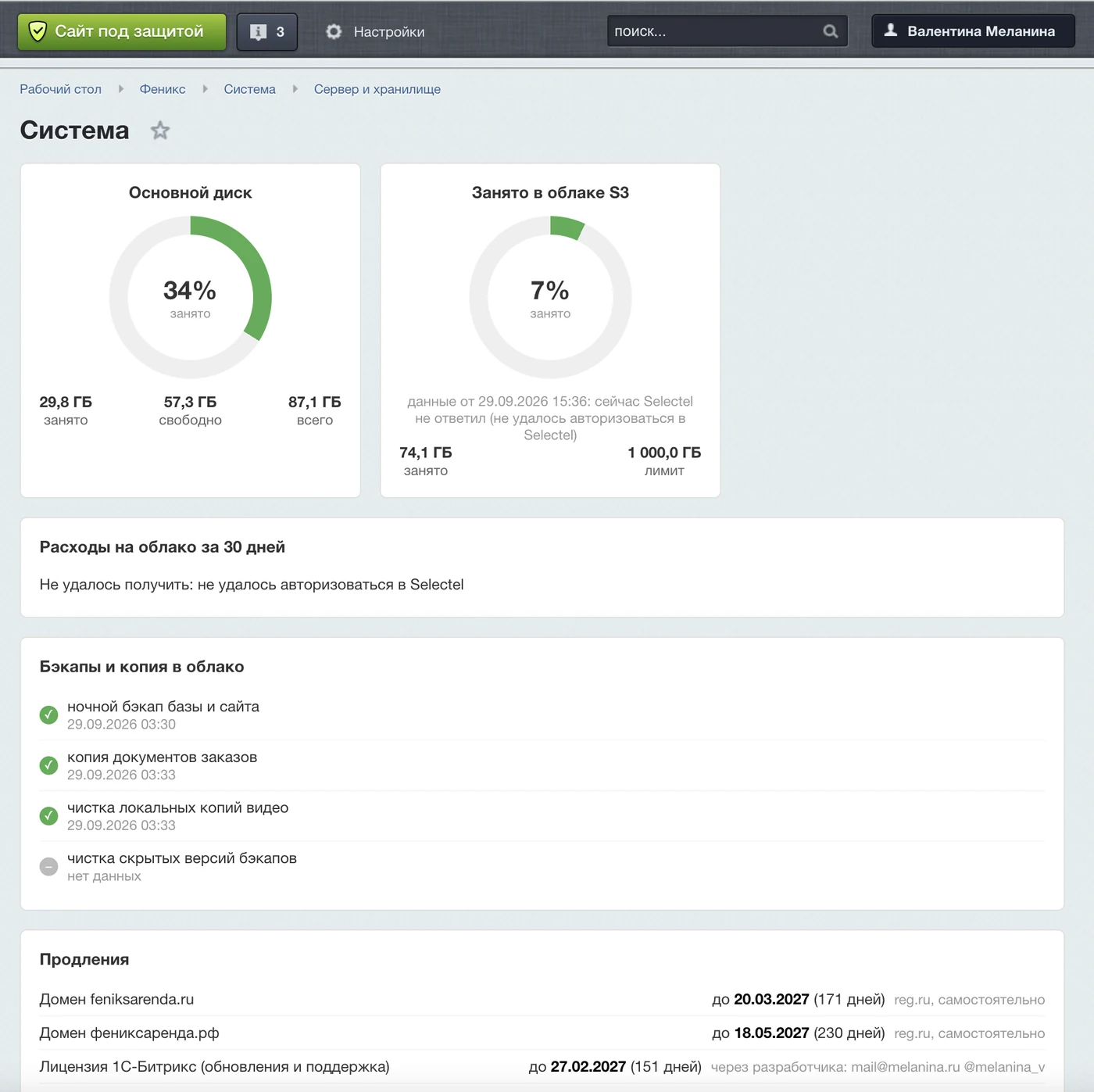Screen dimensions: 1094x1092
Task: Click the 29,8 ГБ занято value
Action: 66,410
